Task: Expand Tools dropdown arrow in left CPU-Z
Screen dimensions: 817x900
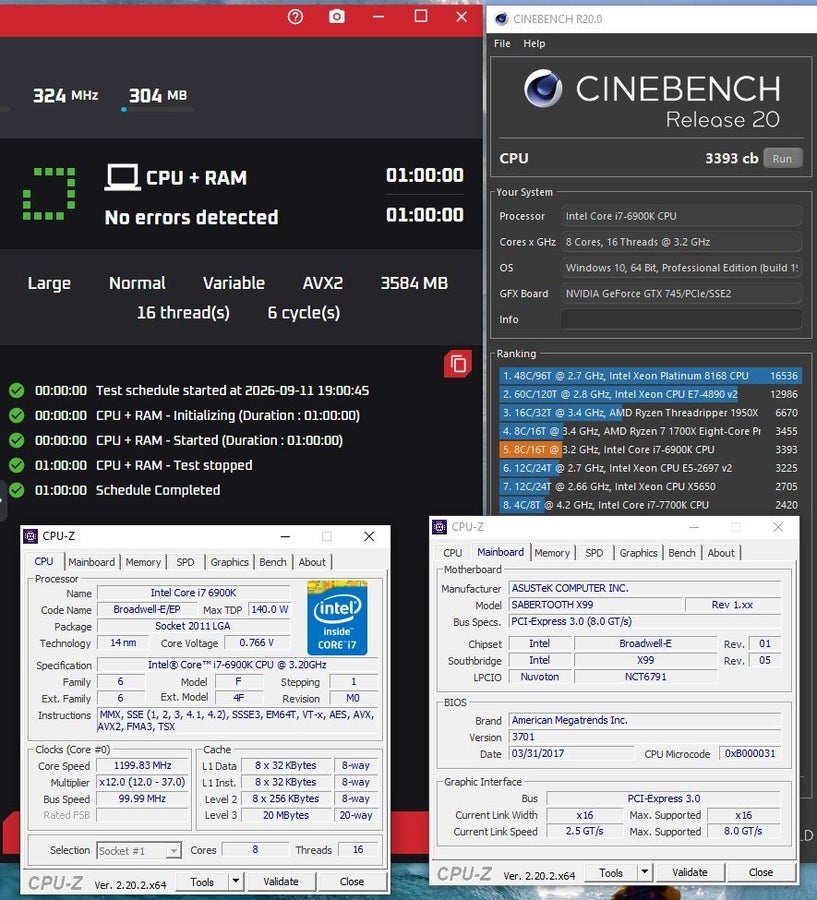Action: (x=235, y=882)
